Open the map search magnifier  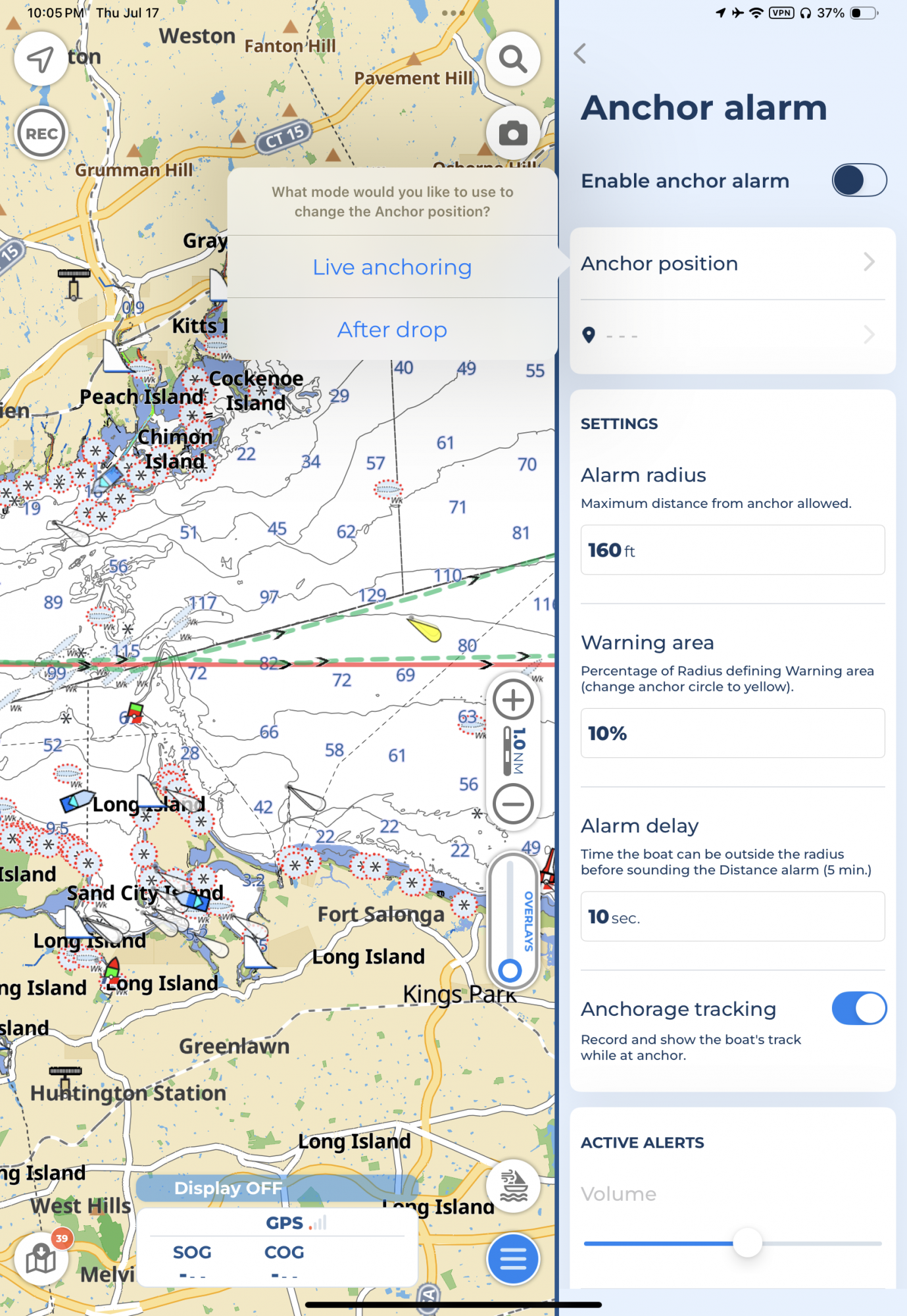(x=513, y=59)
